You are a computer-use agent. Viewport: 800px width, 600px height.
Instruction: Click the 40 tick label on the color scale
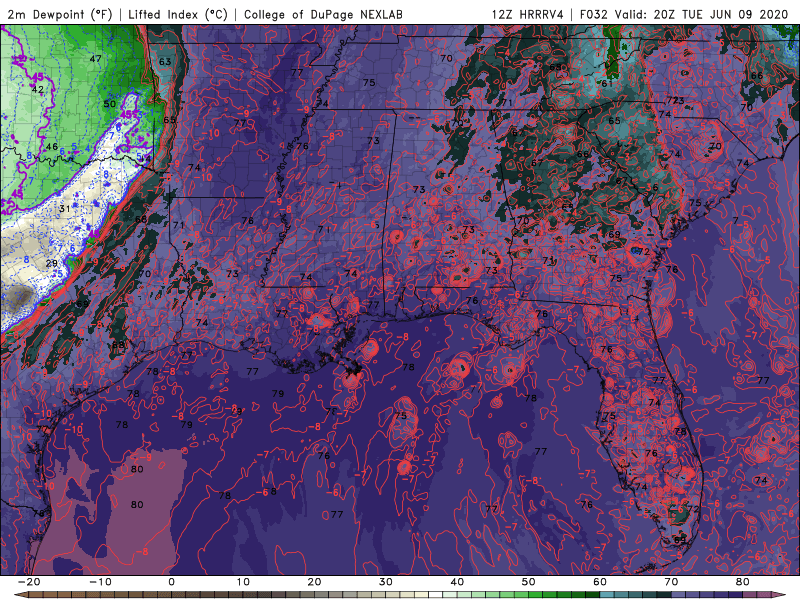[x=457, y=582]
